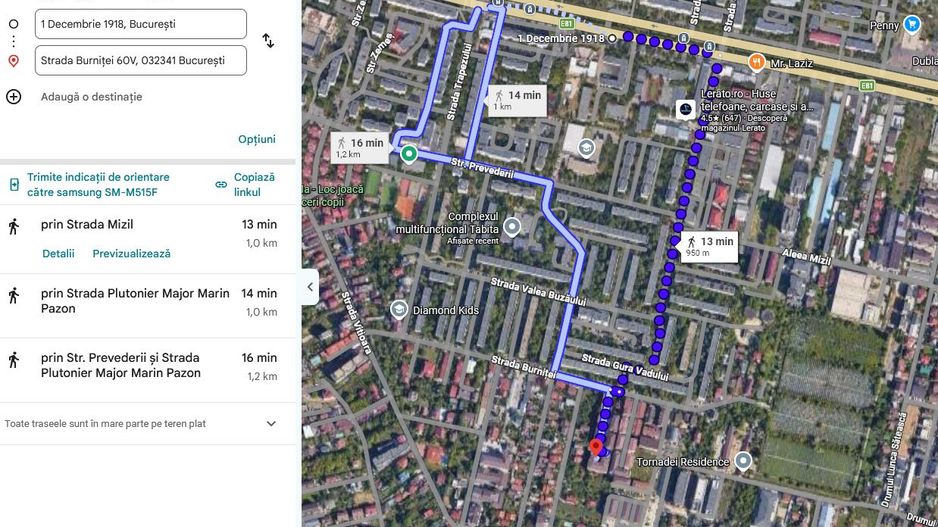938x527 pixels.
Task: Send directions to samsung SM-M515F
Action: (98, 185)
